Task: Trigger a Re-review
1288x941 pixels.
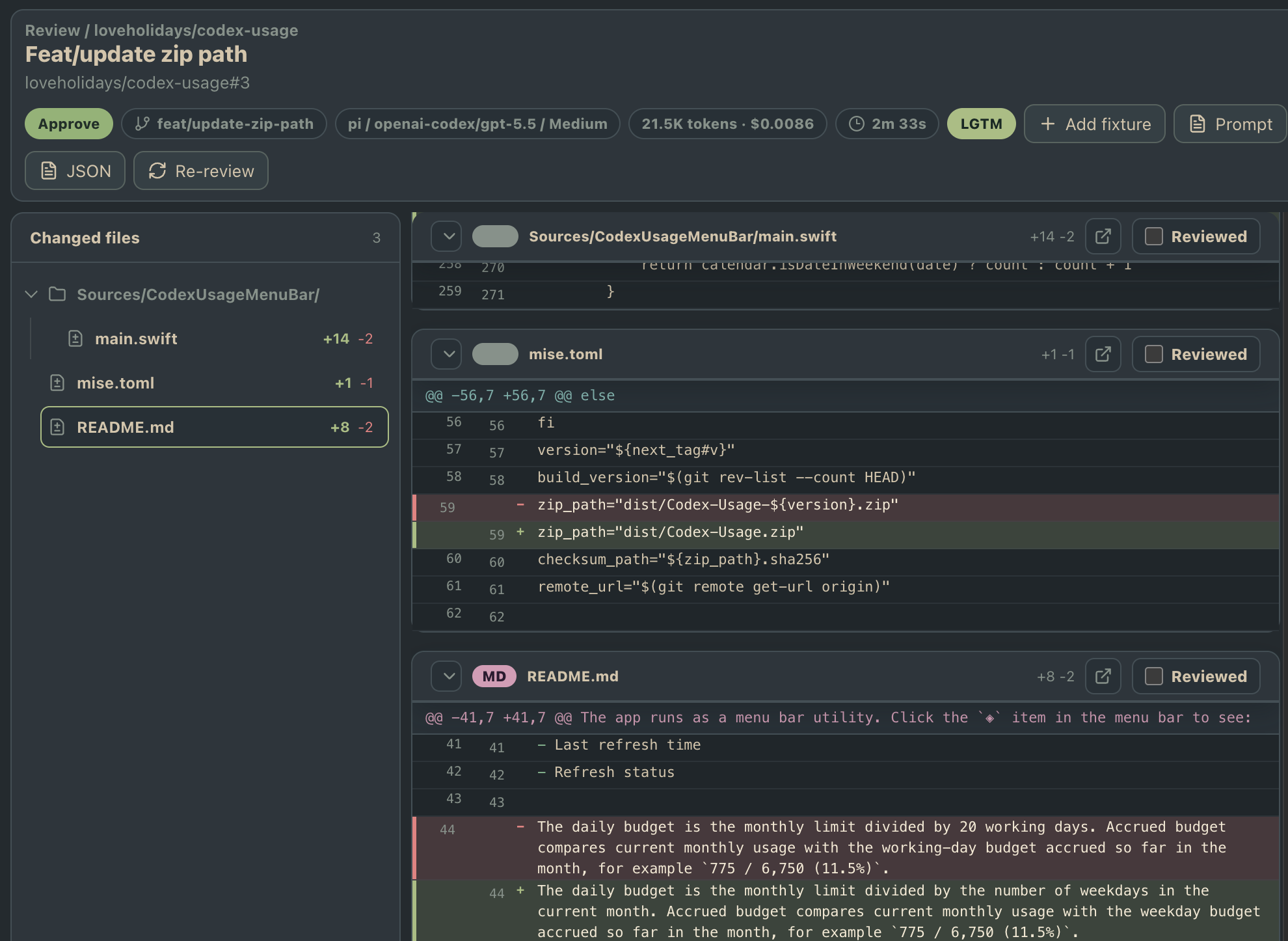Action: (x=201, y=170)
